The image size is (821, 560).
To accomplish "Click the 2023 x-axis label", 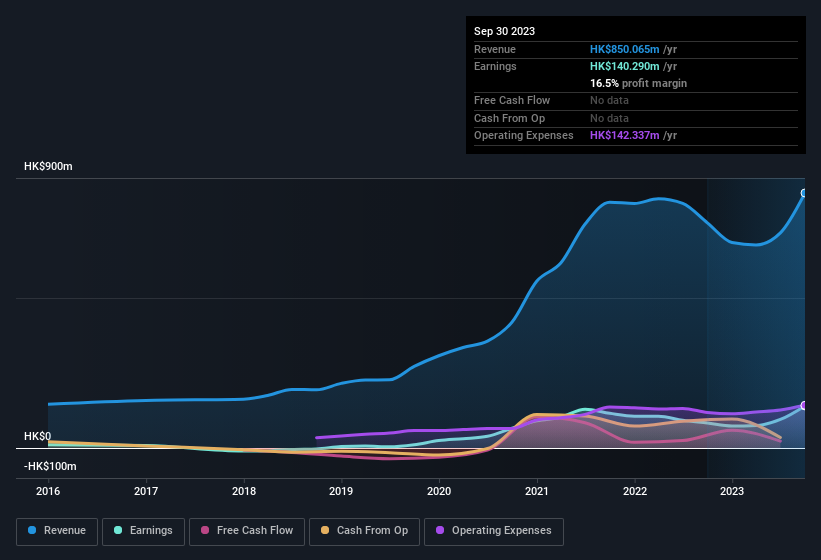I will [731, 491].
